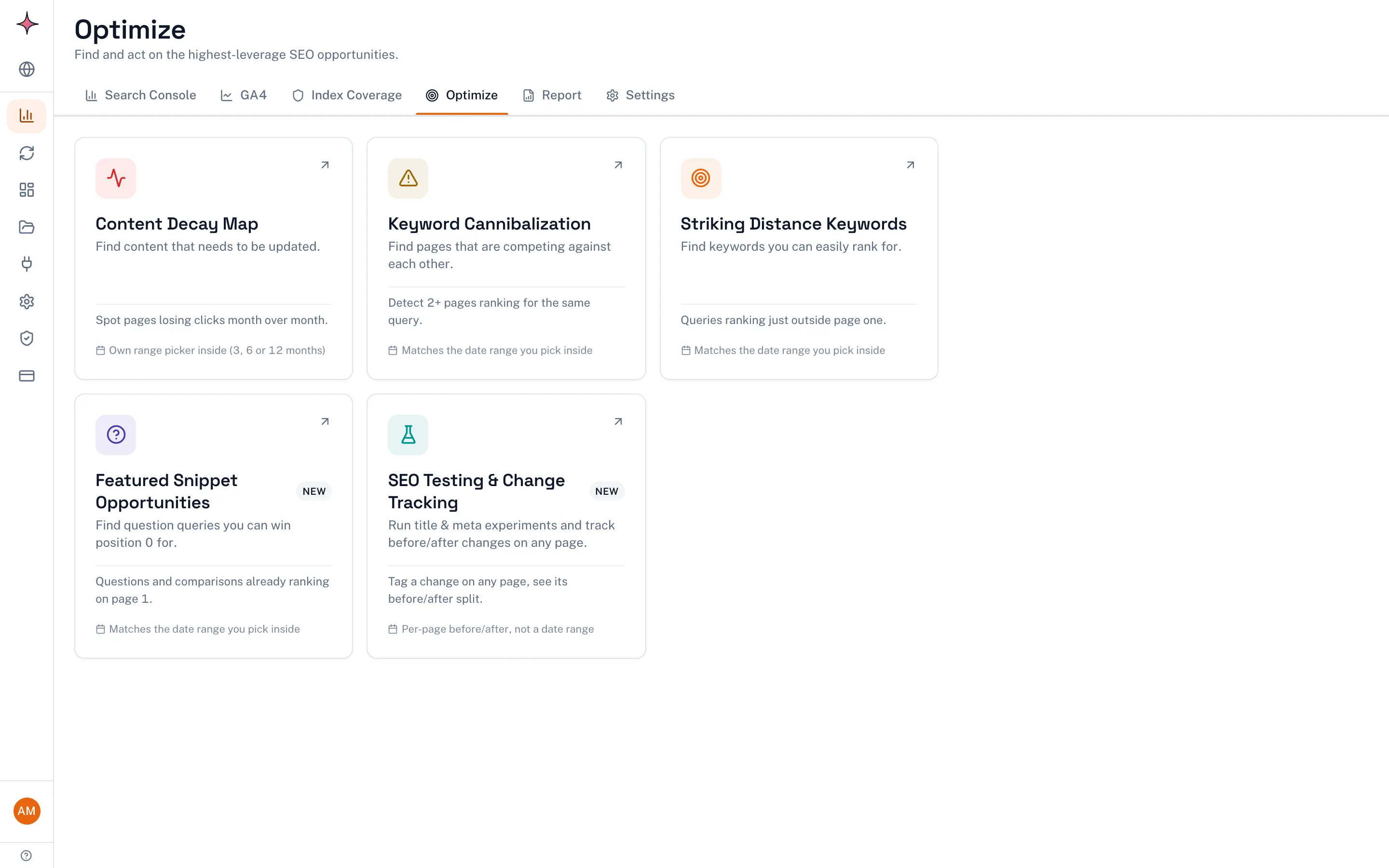Click 'Queries ranking just outside page one.'

tap(783, 320)
